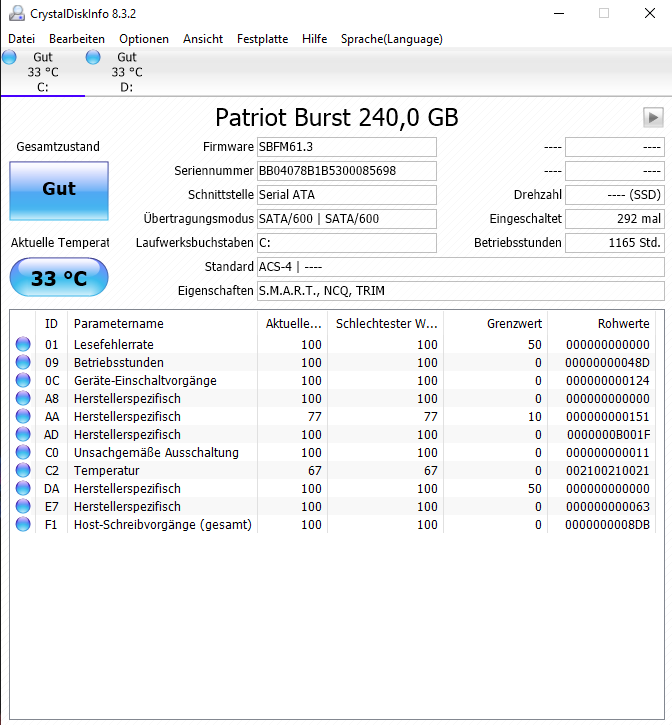Image resolution: width=672 pixels, height=725 pixels.
Task: Click the status orb of Geräte-Einschaltvorgänge row
Action: pos(23,380)
